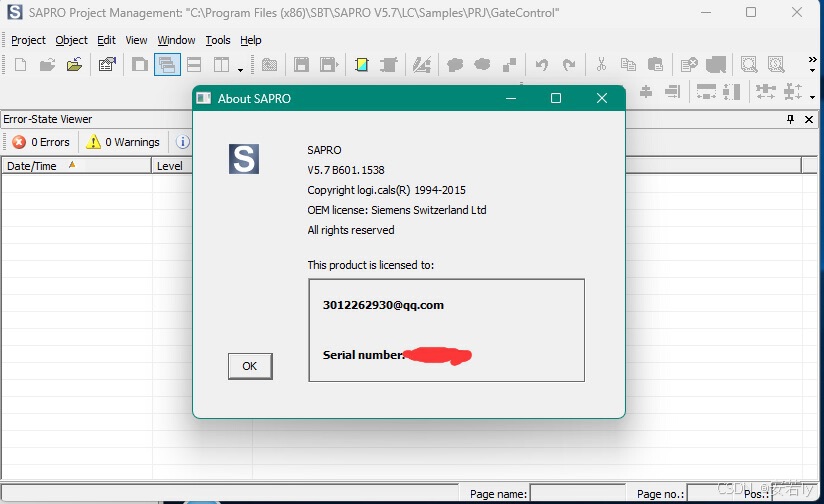Screen dimensions: 824x504
Task: Click the large S logo in dialog
Action: (244, 159)
